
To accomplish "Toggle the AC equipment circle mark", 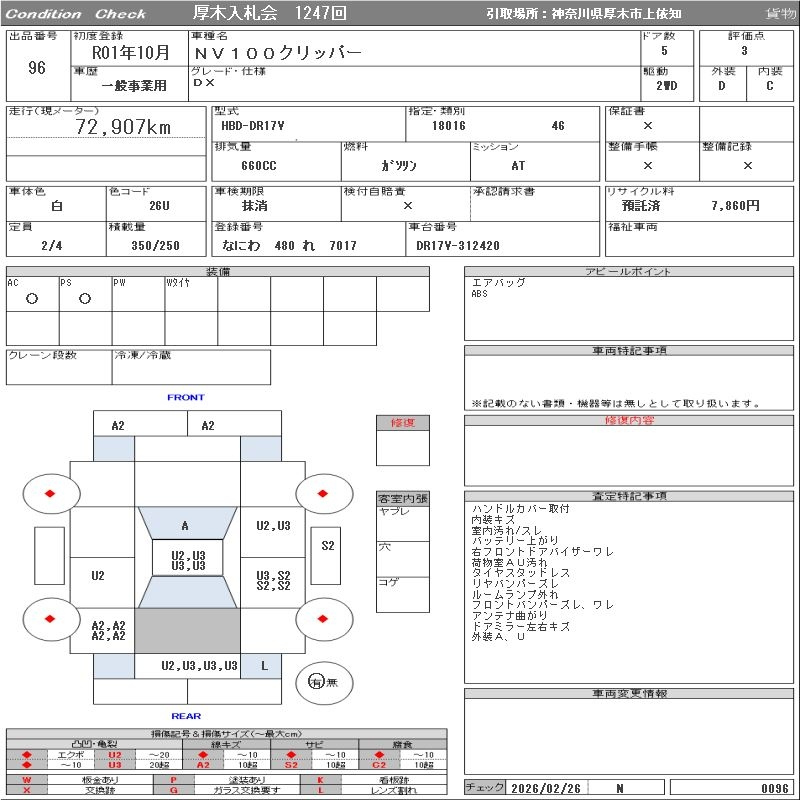I will (32, 299).
